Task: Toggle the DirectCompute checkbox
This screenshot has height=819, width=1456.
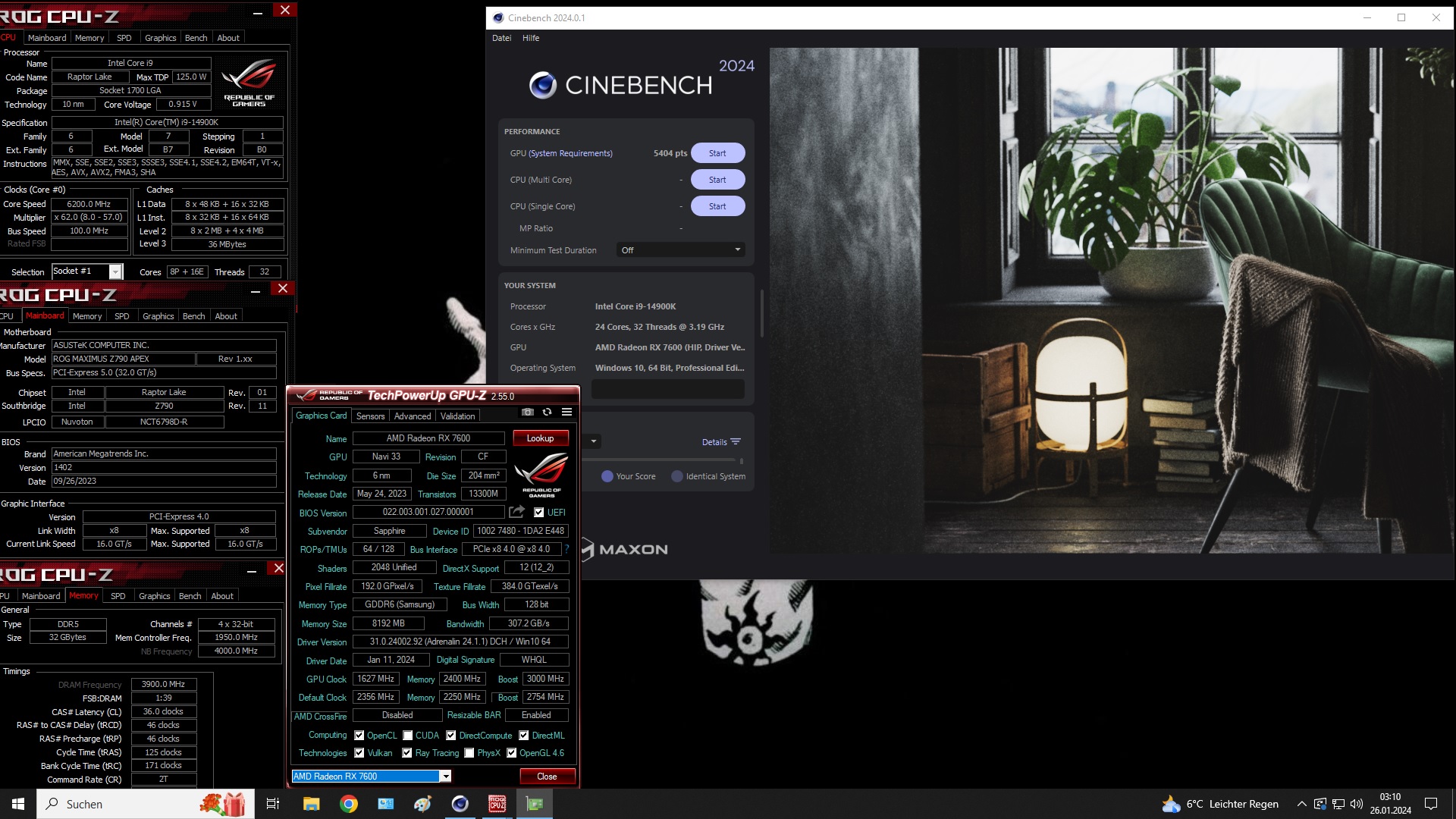Action: (451, 735)
